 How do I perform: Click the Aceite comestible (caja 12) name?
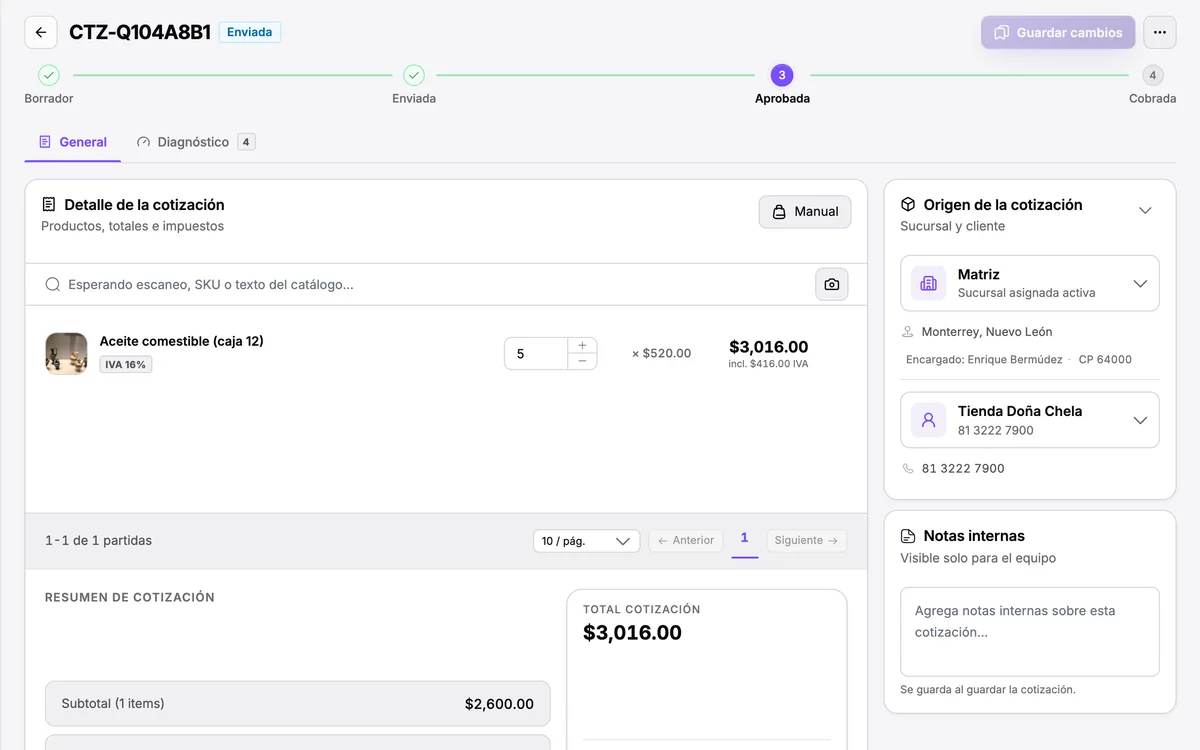point(182,341)
